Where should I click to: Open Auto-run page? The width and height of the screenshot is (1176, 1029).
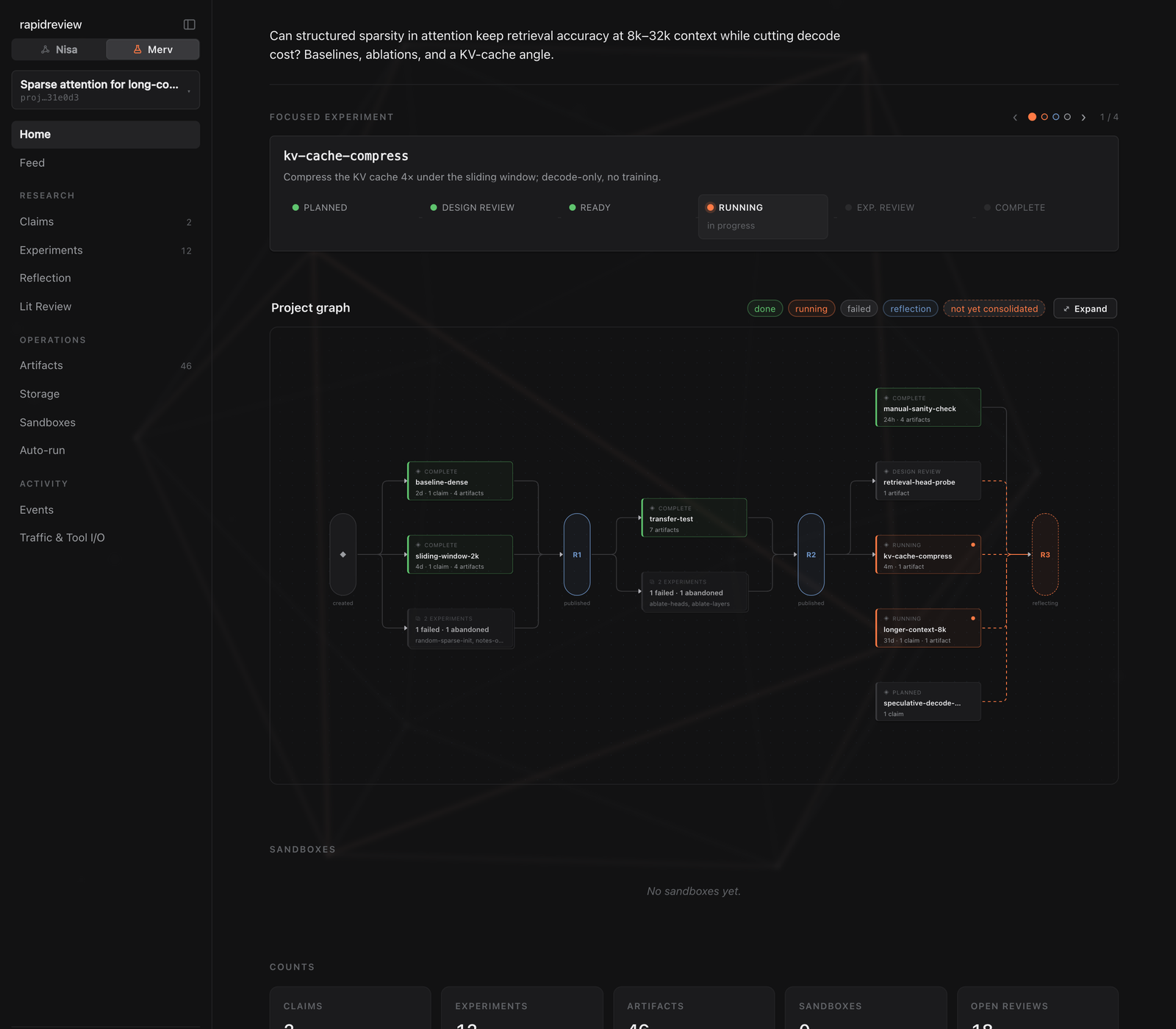[x=106, y=451]
